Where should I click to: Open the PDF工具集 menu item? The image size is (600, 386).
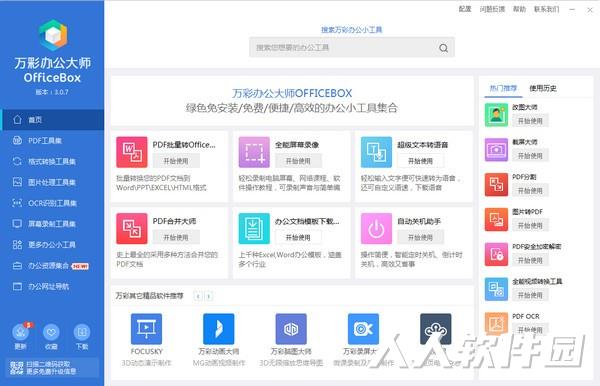click(x=52, y=140)
